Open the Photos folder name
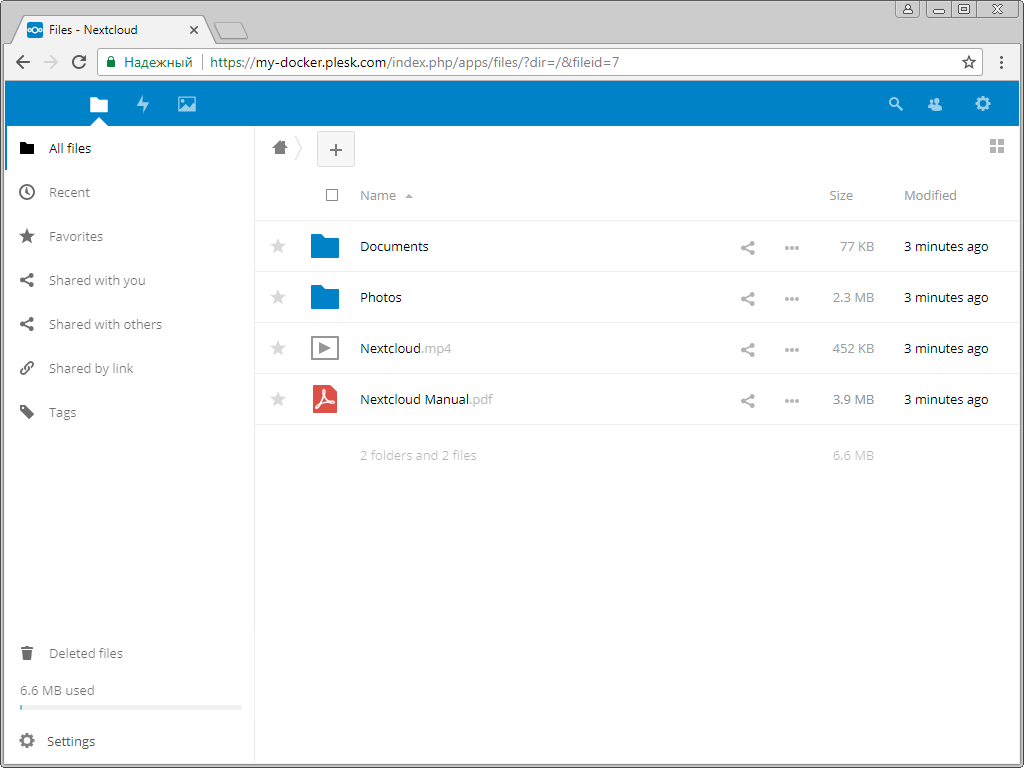 coord(381,297)
